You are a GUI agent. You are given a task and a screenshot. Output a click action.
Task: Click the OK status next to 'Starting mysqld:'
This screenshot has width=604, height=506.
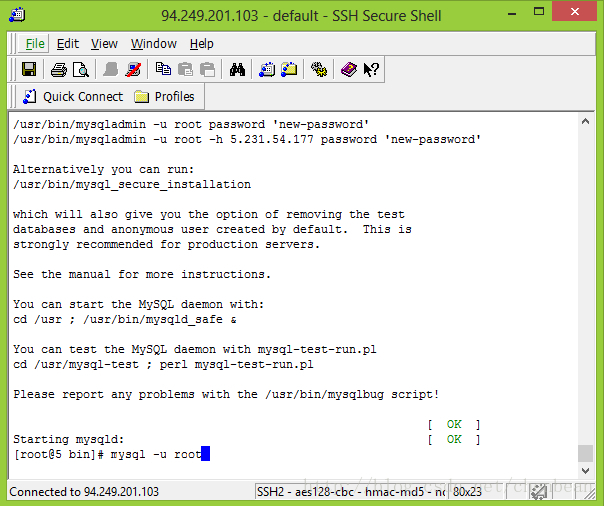pyautogui.click(x=454, y=439)
